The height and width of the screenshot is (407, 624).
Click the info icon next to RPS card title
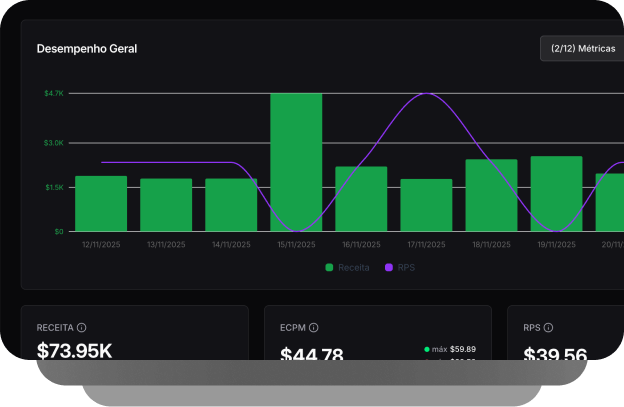[549, 327]
